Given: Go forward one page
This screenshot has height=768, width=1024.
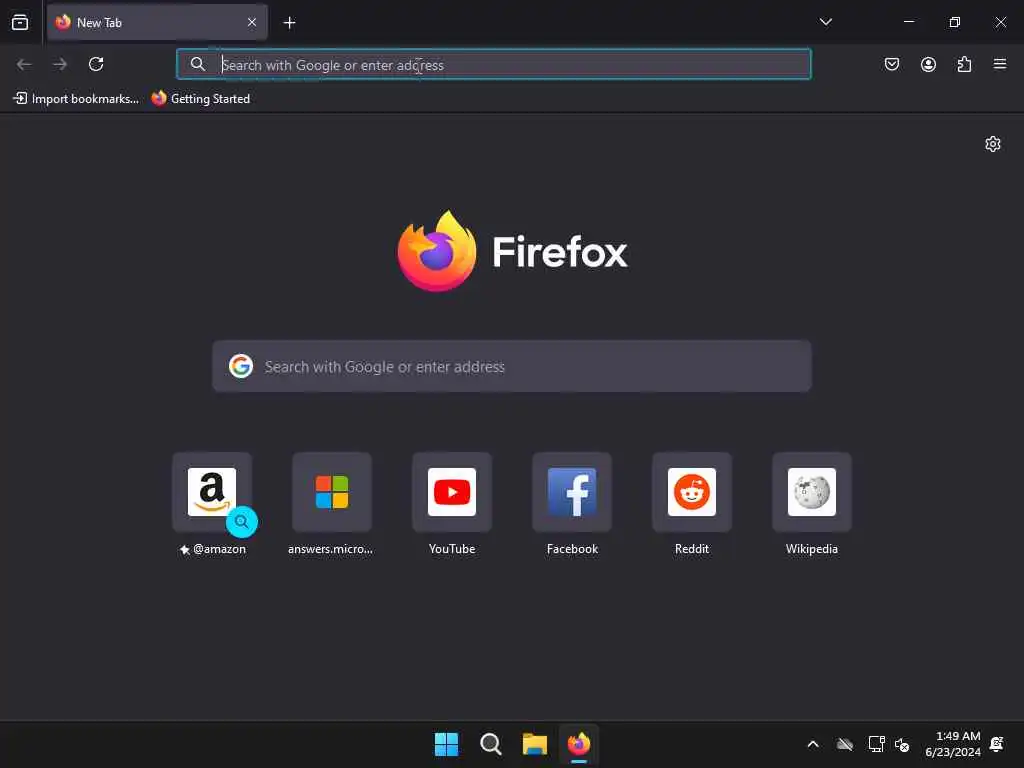Looking at the screenshot, I should 60,64.
